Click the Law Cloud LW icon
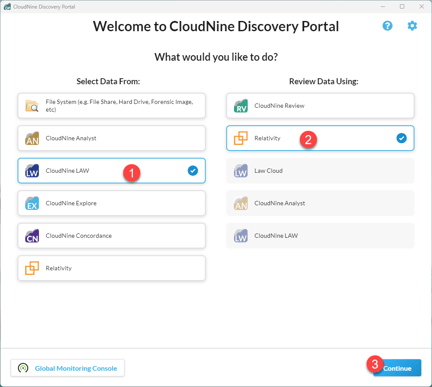 [241, 171]
